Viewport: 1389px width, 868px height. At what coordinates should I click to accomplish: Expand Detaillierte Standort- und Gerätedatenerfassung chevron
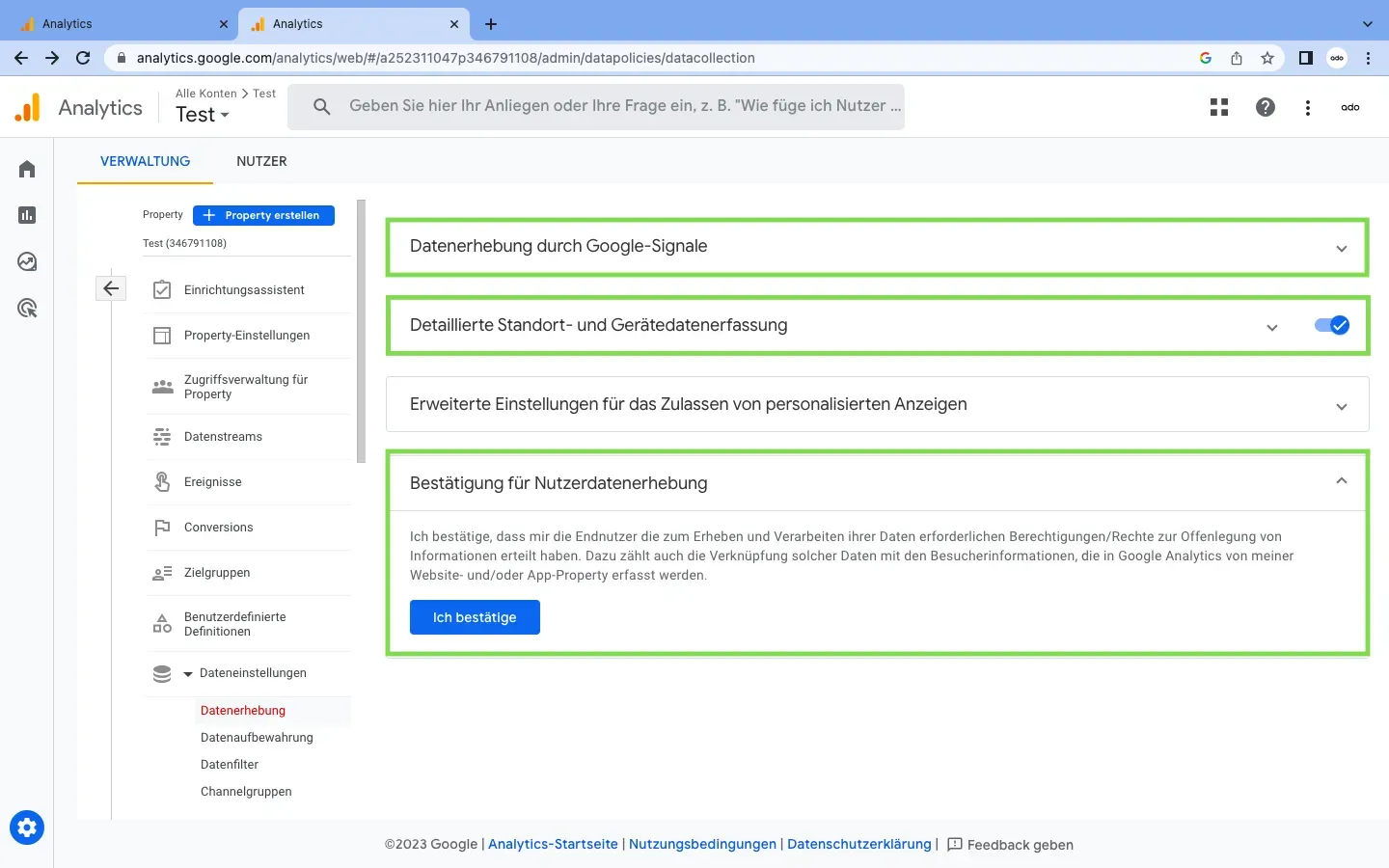pyautogui.click(x=1272, y=327)
